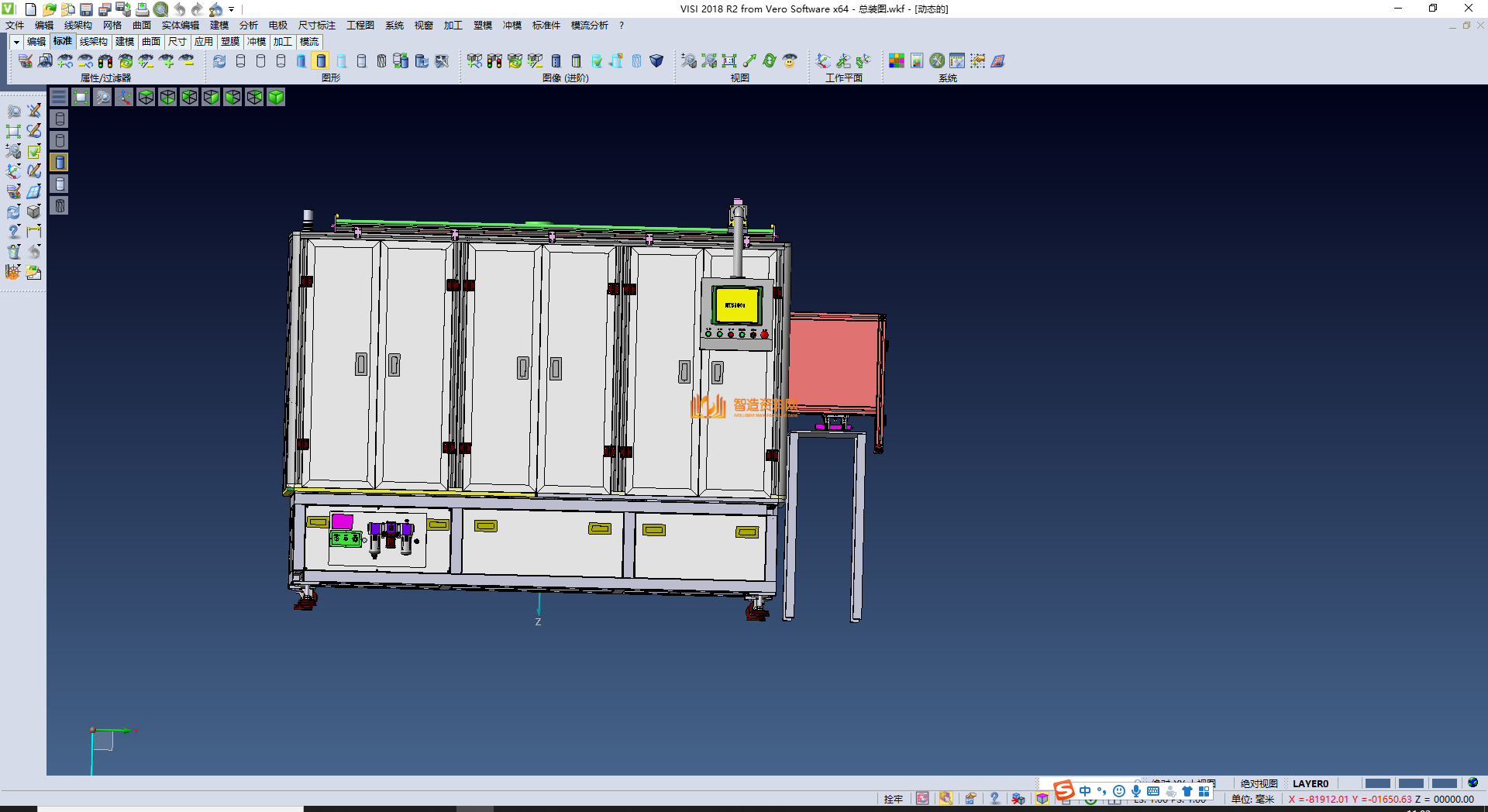1488x812 pixels.
Task: Click the 拴牢 button in status bar
Action: 893,799
